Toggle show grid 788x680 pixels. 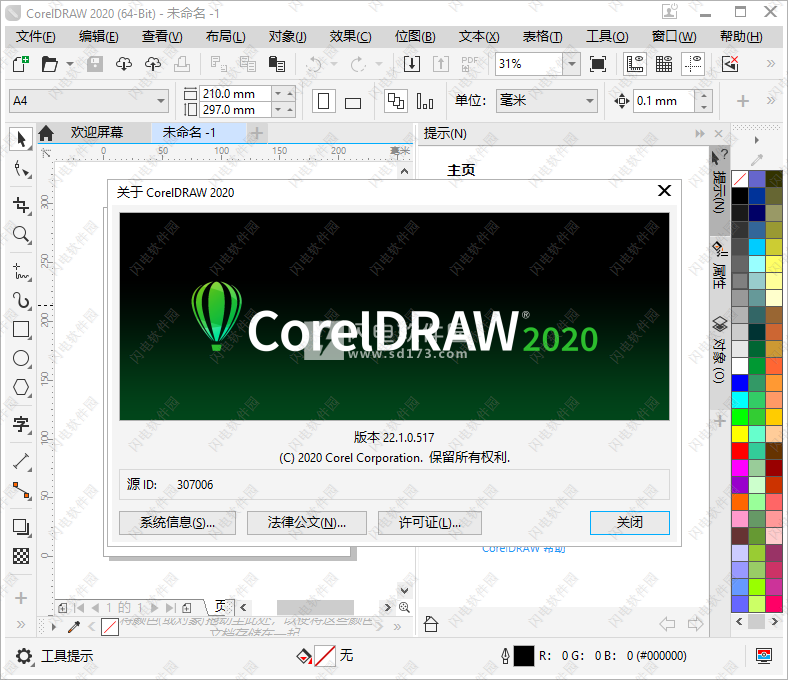coord(664,64)
